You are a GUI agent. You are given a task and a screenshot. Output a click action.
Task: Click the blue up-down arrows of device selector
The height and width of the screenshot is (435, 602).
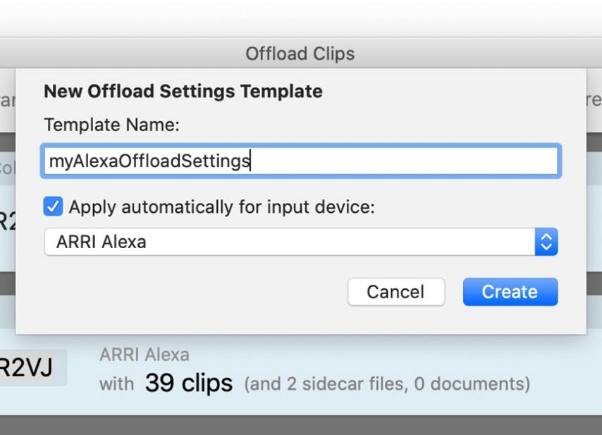[x=546, y=242]
